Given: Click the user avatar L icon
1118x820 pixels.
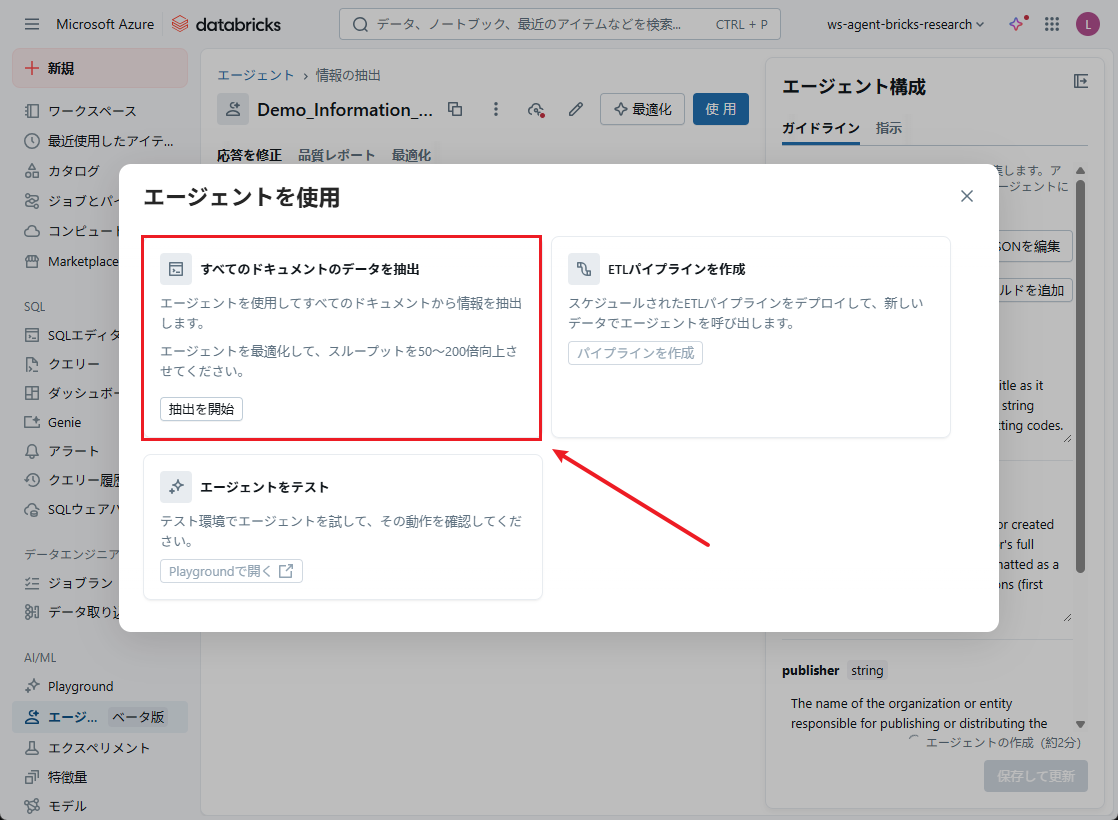Looking at the screenshot, I should pos(1087,24).
